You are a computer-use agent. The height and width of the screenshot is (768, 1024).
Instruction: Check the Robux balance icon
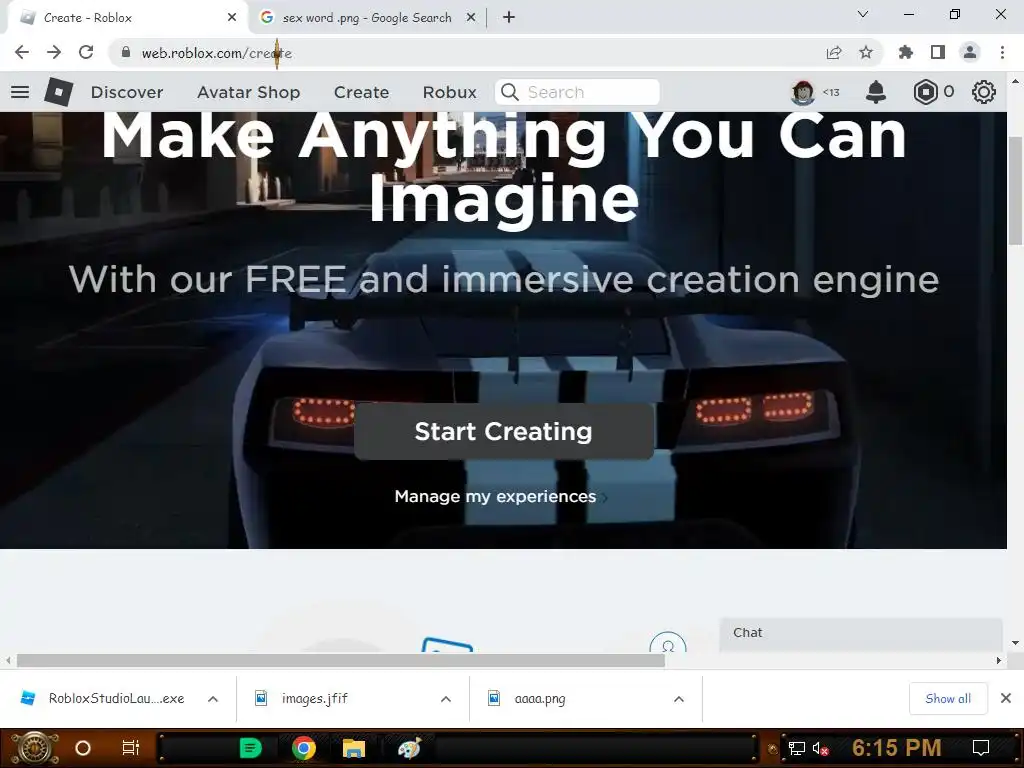tap(925, 92)
